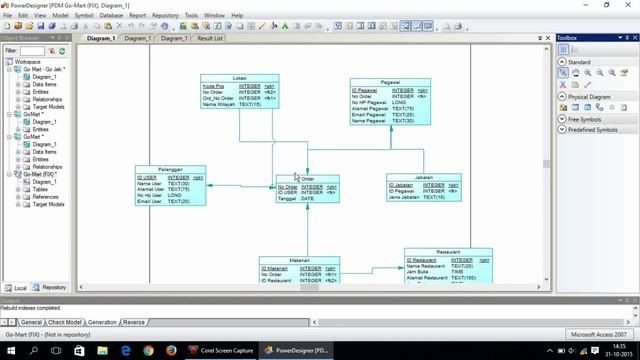Expand the Relationships folder under Go Mart - Go Jek
Screen dimensions: 640x360
(18, 99)
